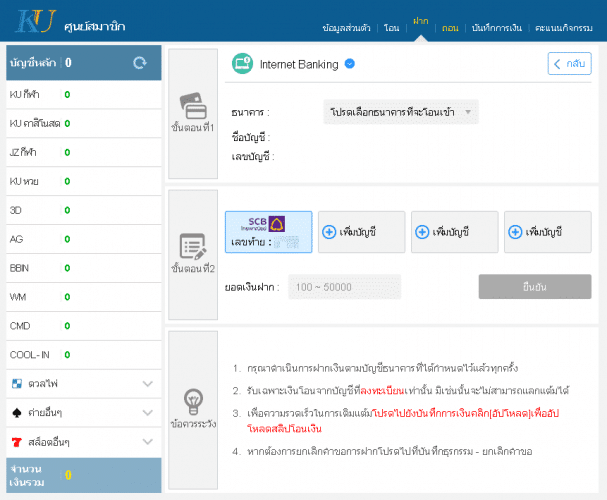Open the โอน transfer tab
The height and width of the screenshot is (500, 607).
391,29
